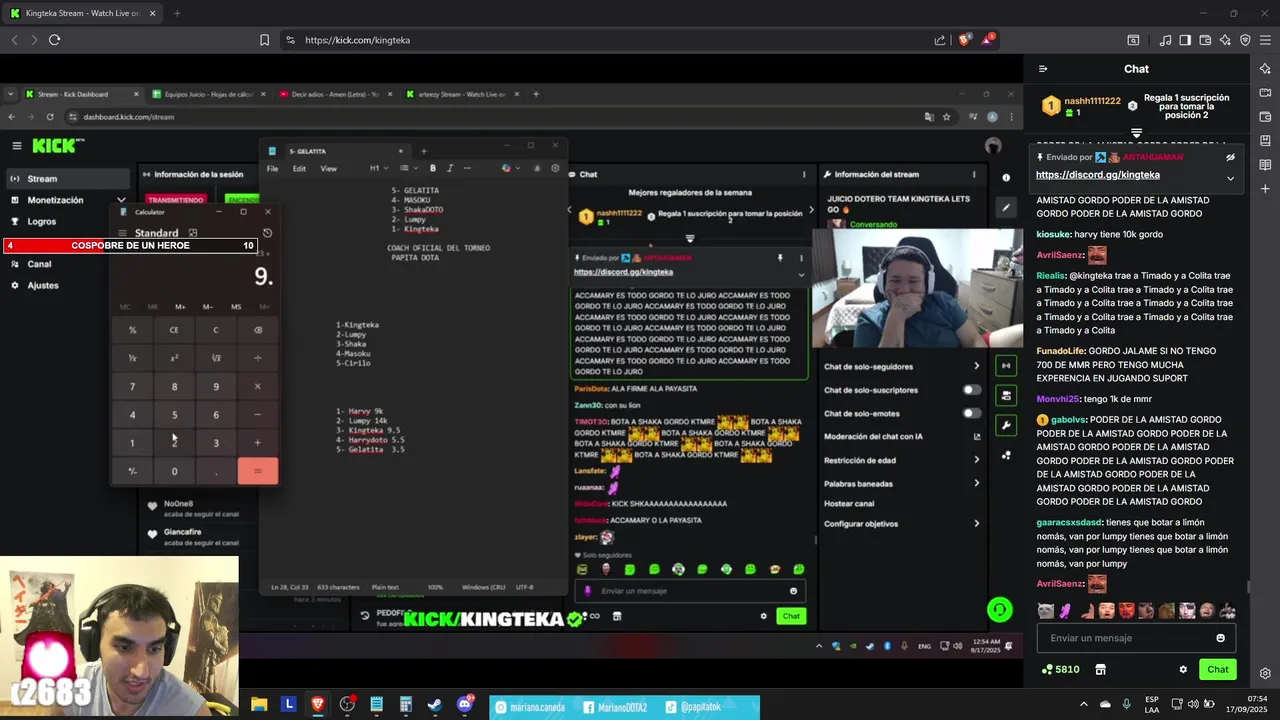Screen dimensions: 1280x720
Task: Open the Edit menu in streamed Notepad
Action: click(x=299, y=168)
